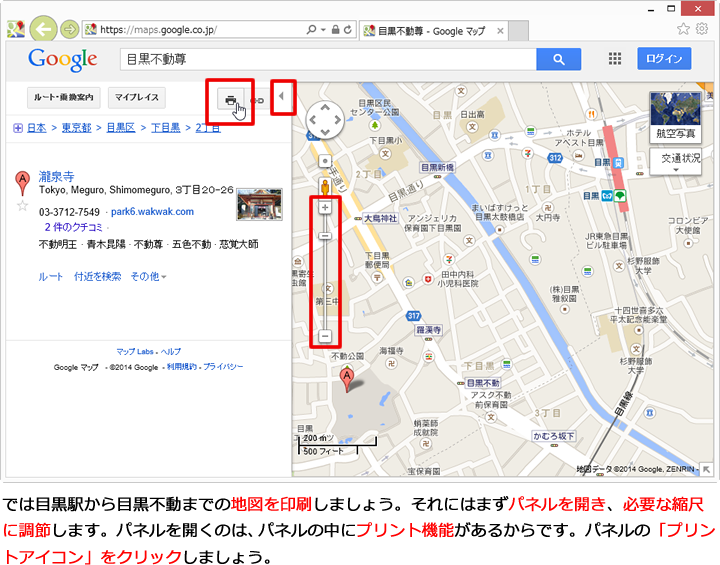The width and height of the screenshot is (720, 565).
Task: Zoom out with the bottom minus button
Action: tap(325, 336)
